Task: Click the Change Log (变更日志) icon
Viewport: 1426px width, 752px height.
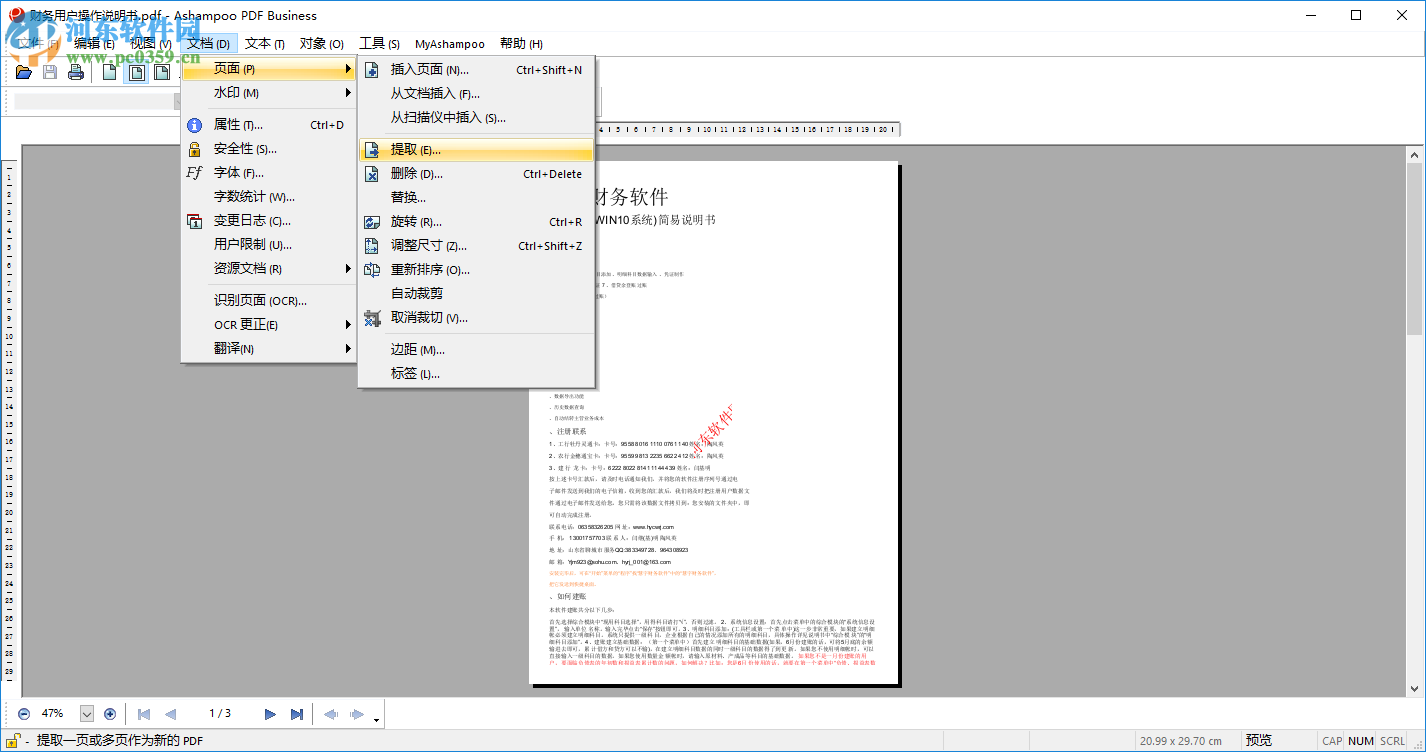Action: [x=195, y=221]
